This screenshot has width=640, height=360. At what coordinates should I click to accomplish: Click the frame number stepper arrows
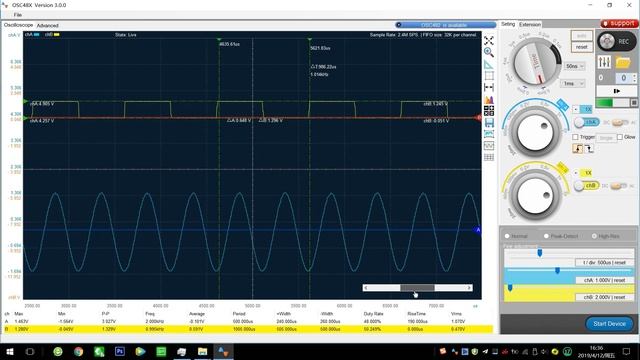click(633, 78)
